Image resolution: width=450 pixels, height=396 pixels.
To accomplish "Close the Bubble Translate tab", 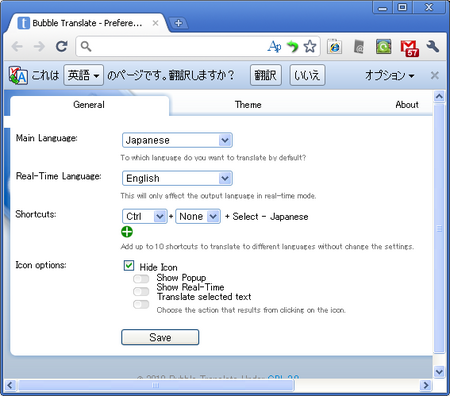I will [155, 23].
